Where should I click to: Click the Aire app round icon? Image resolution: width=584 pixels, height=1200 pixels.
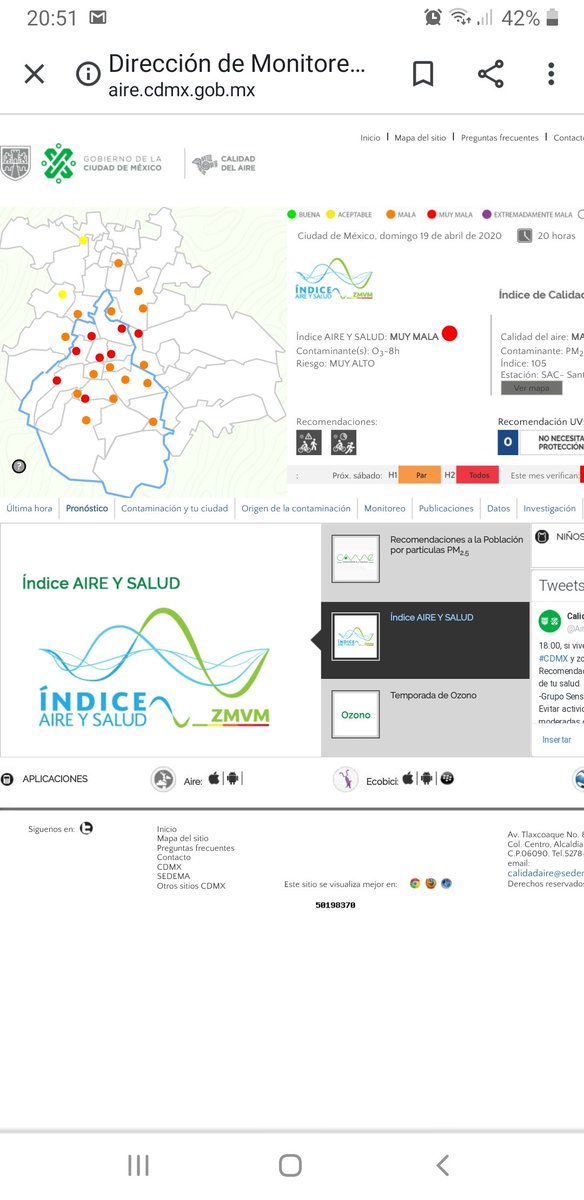[163, 779]
